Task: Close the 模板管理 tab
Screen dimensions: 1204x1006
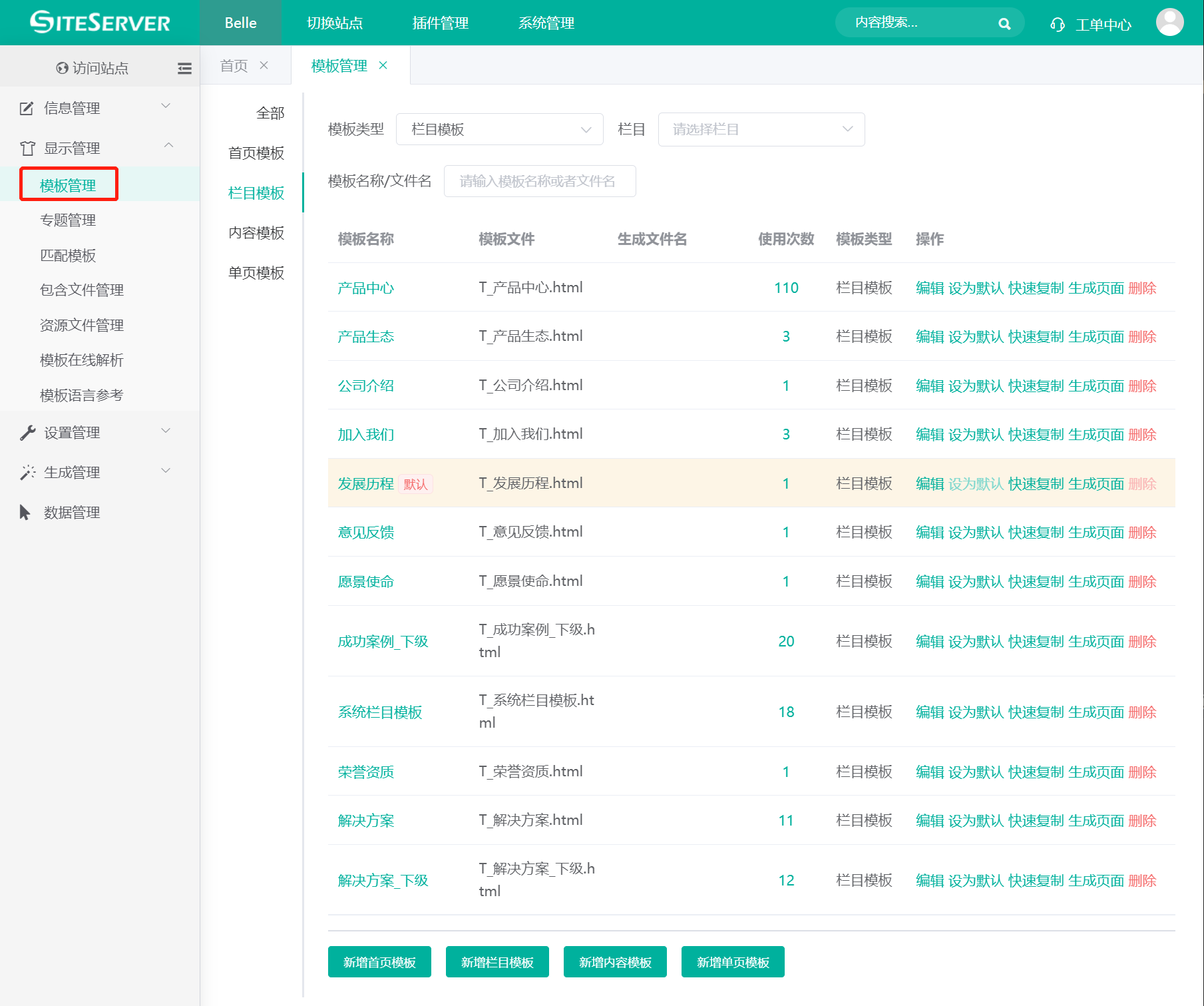Action: tap(383, 65)
